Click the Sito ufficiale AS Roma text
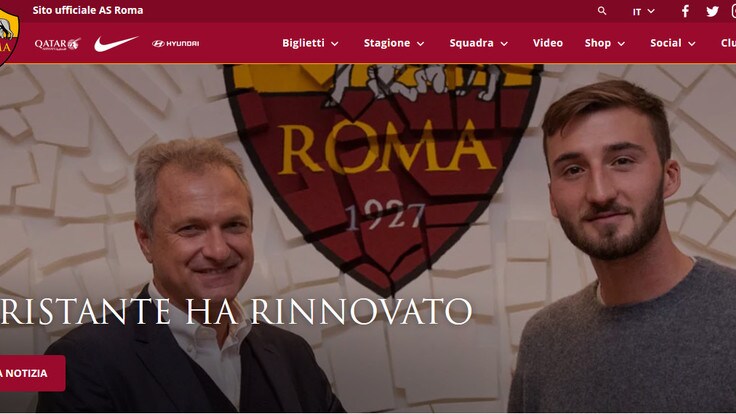The width and height of the screenshot is (736, 414). pos(88,10)
